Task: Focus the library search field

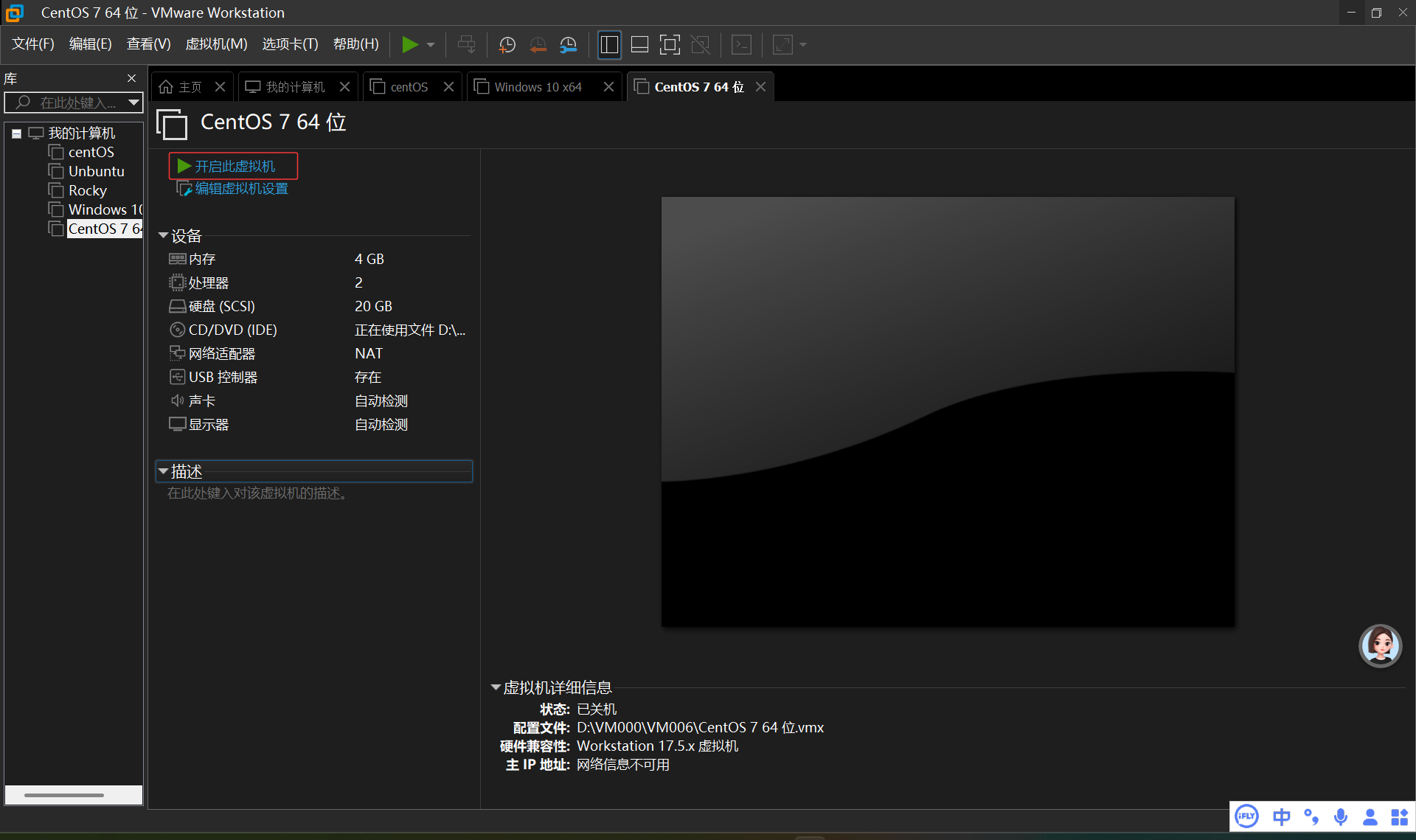Action: click(72, 103)
